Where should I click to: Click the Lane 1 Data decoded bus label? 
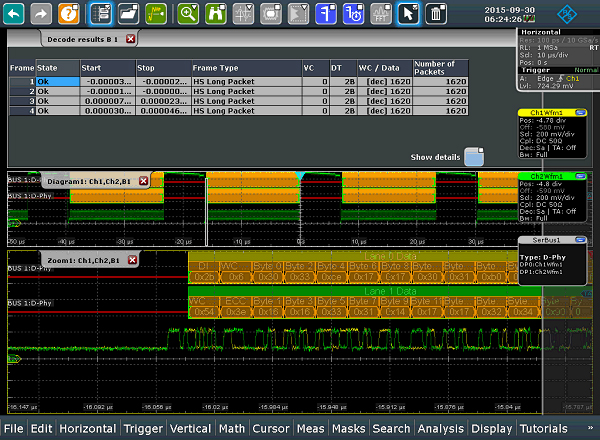(x=390, y=291)
